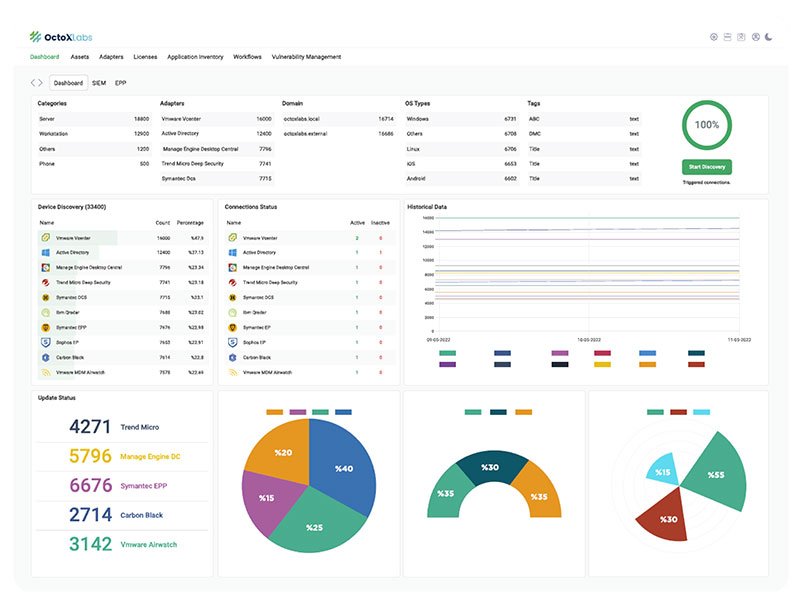Click Symantec DCS icon in Connections Status
Screen dimensions: 800x592
[233, 297]
